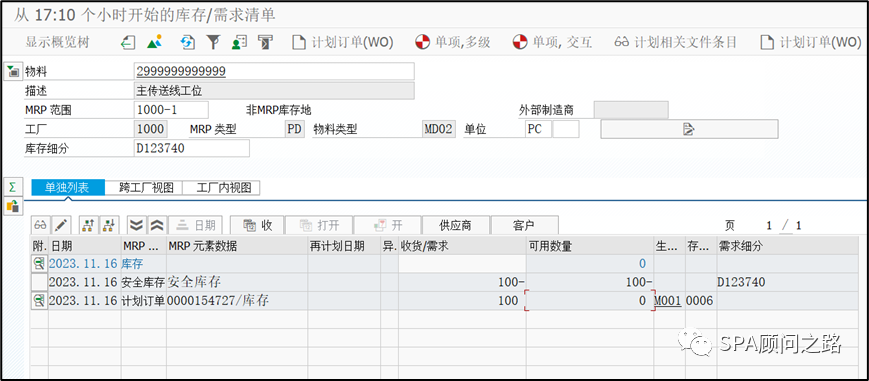Click the 开 button
Image resolution: width=869 pixels, height=381 pixels.
pos(387,225)
